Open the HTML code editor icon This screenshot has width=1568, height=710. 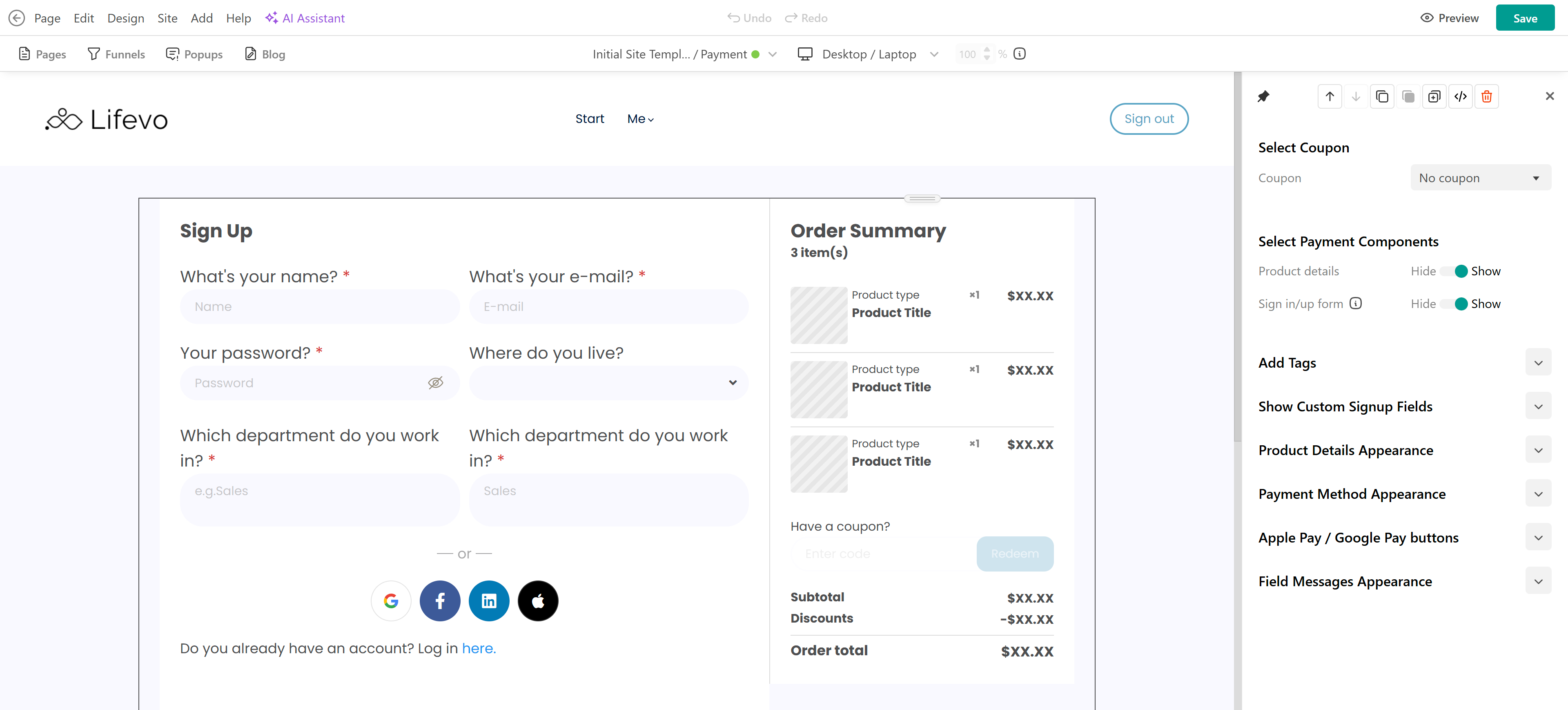coord(1460,96)
